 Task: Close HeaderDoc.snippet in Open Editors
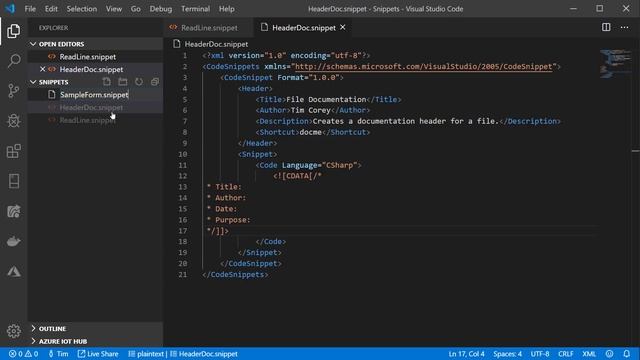pos(42,69)
